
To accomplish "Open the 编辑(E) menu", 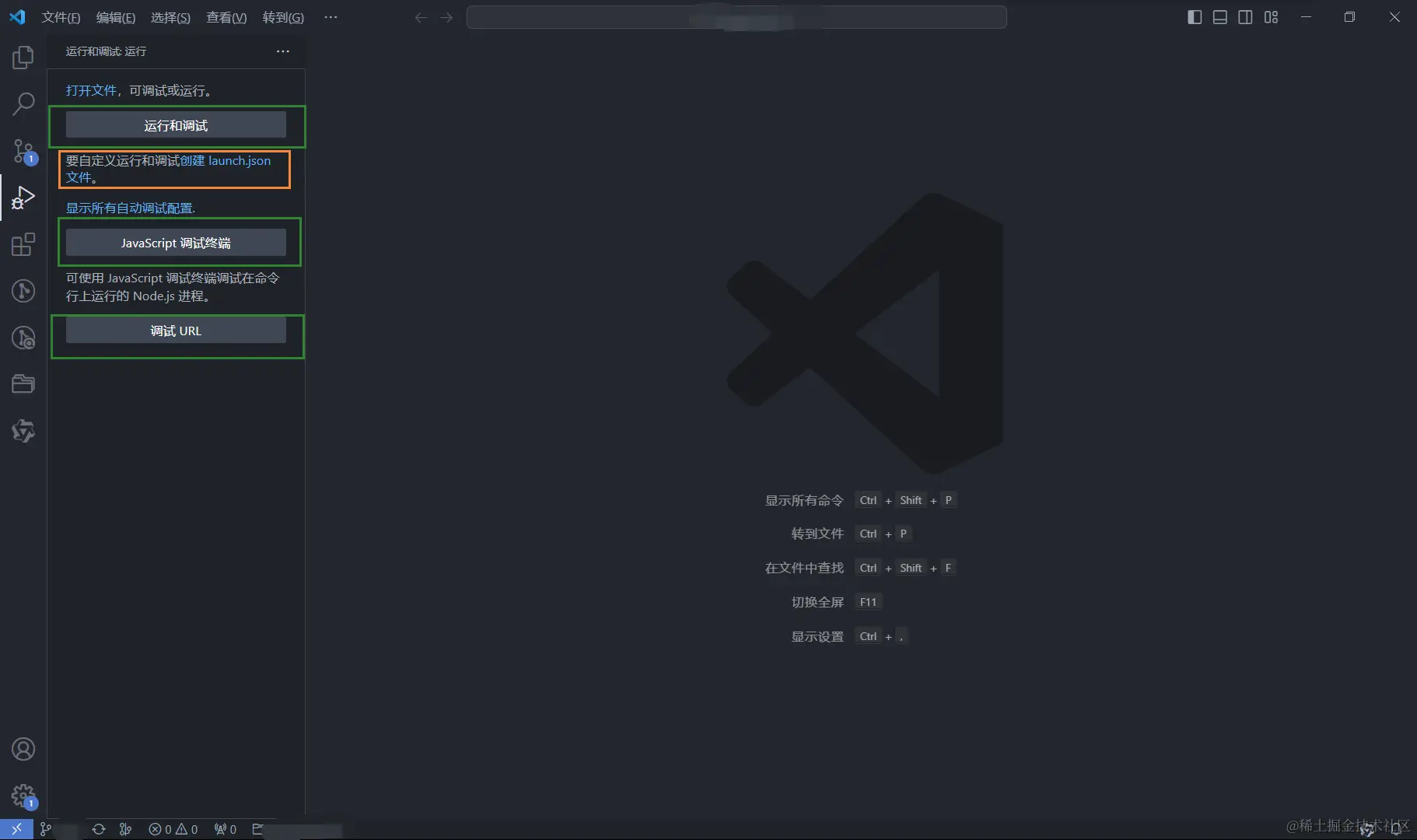I will pos(116,17).
